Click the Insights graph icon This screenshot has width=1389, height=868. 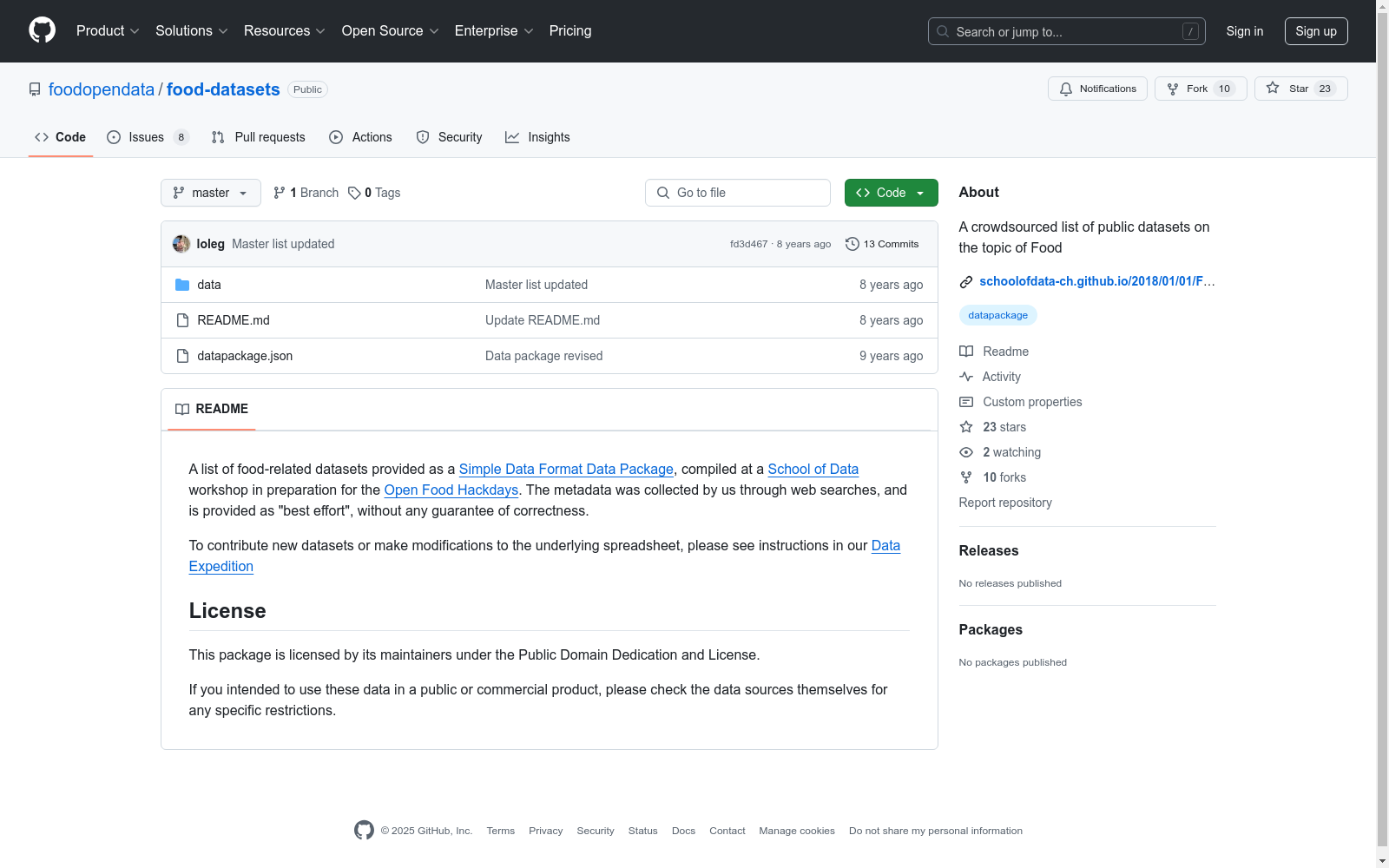click(x=512, y=137)
